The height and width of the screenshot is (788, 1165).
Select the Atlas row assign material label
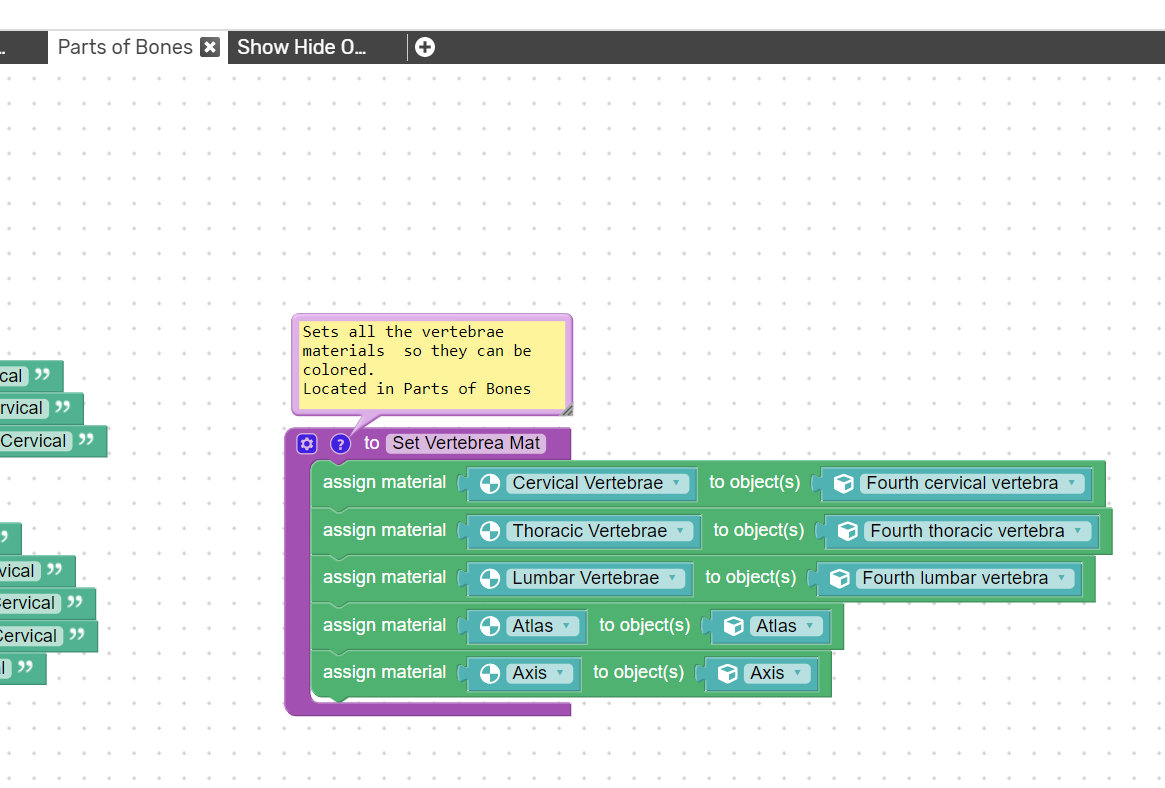(x=384, y=625)
